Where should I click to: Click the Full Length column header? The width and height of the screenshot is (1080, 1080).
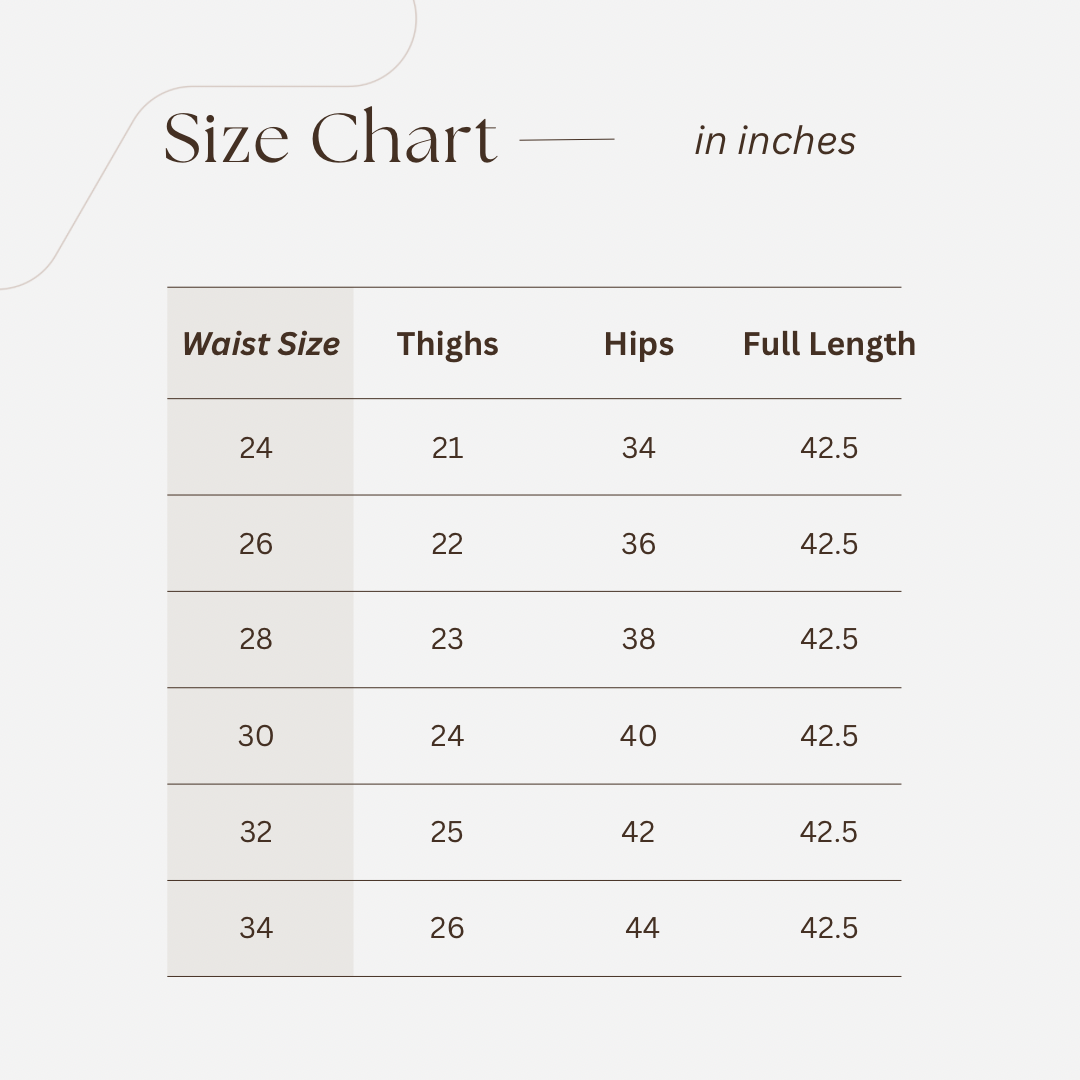pos(829,344)
